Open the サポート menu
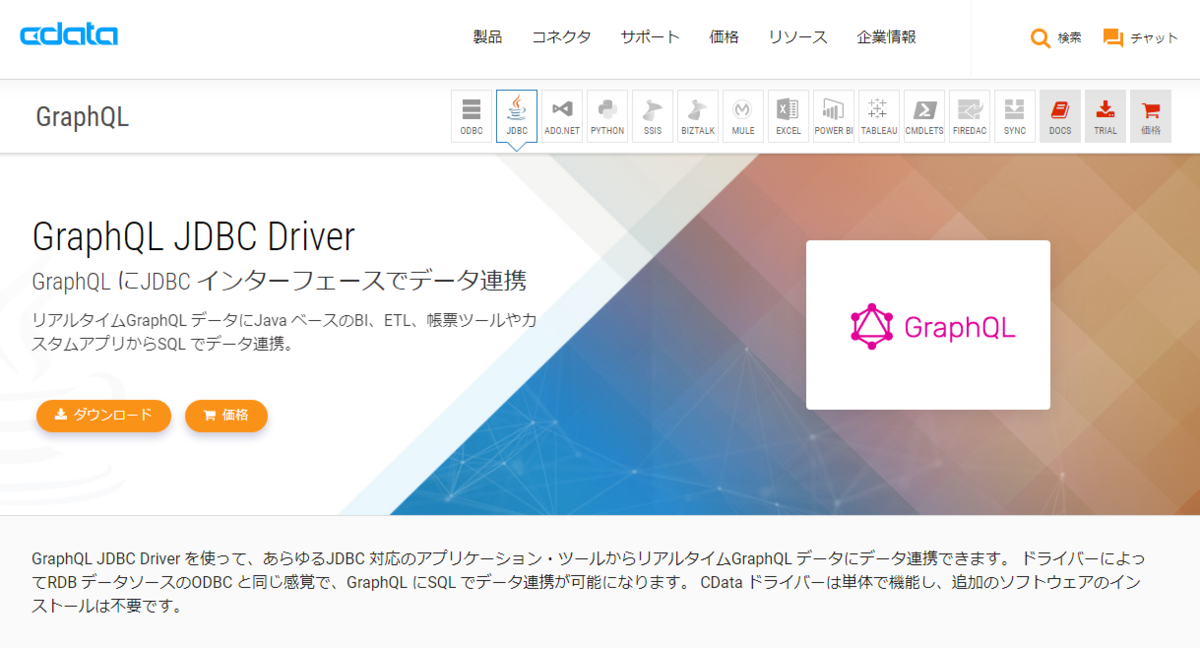This screenshot has width=1200, height=648. (x=650, y=37)
